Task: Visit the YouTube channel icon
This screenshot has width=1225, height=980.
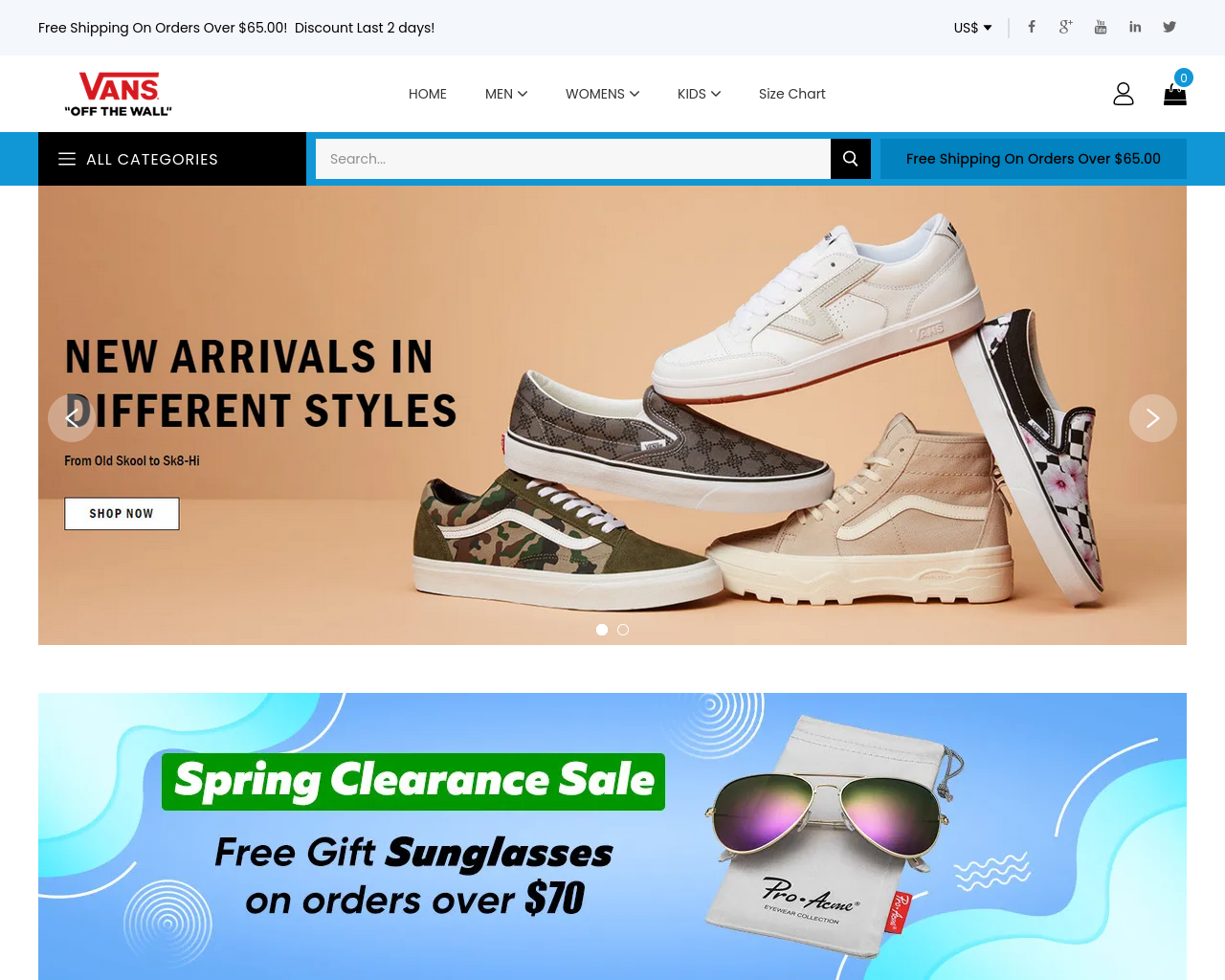Action: click(x=1101, y=27)
